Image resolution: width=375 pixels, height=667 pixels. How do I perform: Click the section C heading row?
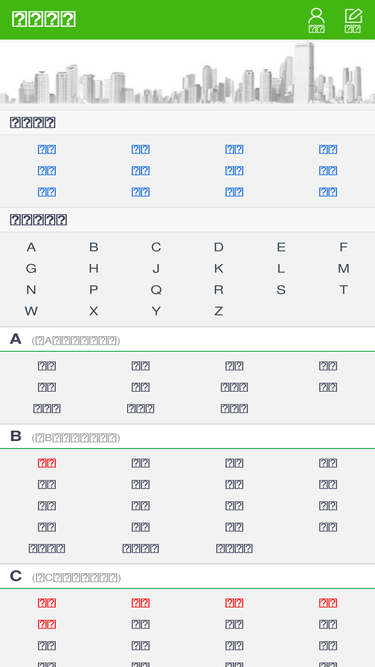(188, 577)
